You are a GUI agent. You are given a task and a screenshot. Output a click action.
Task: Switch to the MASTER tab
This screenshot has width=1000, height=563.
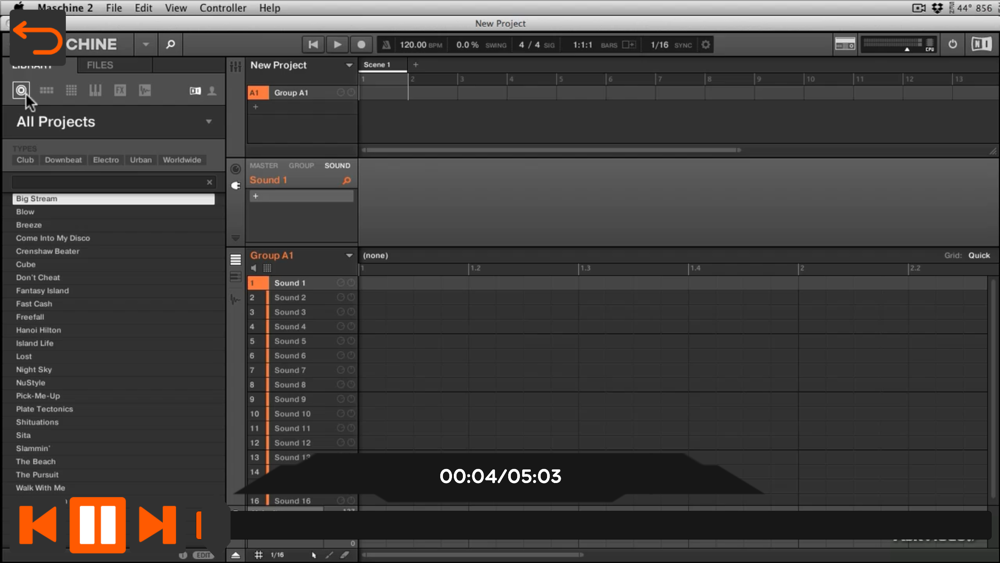click(263, 166)
